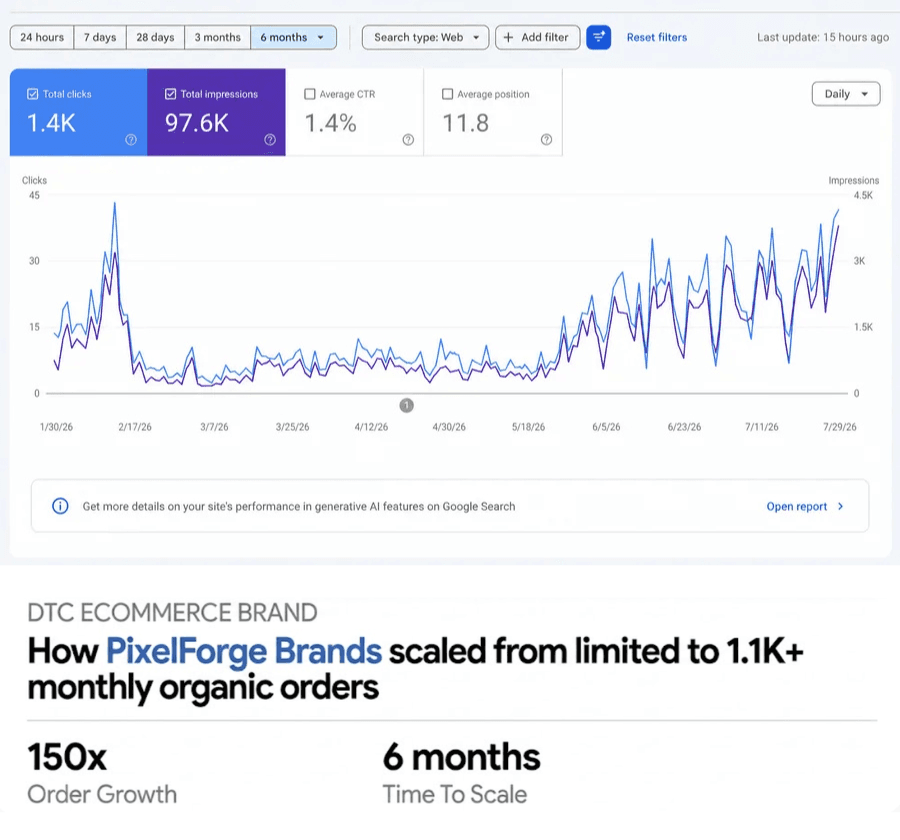The image size is (900, 840).
Task: Open the Search type: Web dropdown
Action: (x=425, y=37)
